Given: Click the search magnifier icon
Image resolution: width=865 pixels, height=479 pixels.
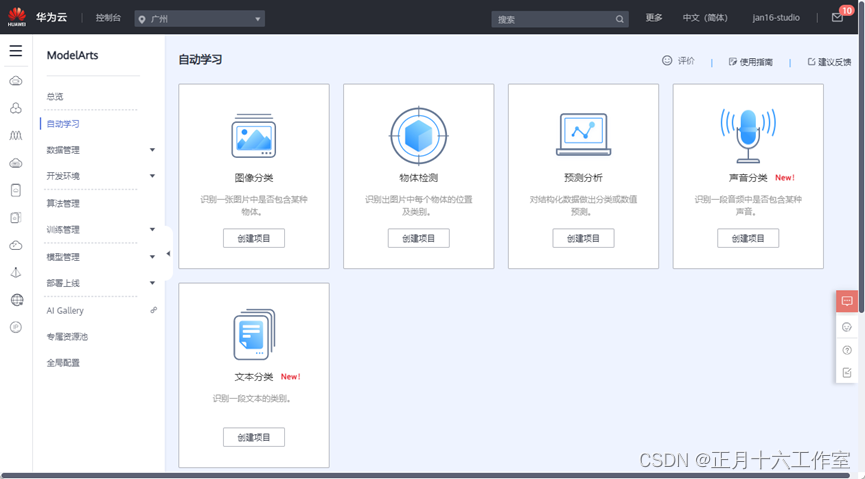Looking at the screenshot, I should [x=620, y=19].
